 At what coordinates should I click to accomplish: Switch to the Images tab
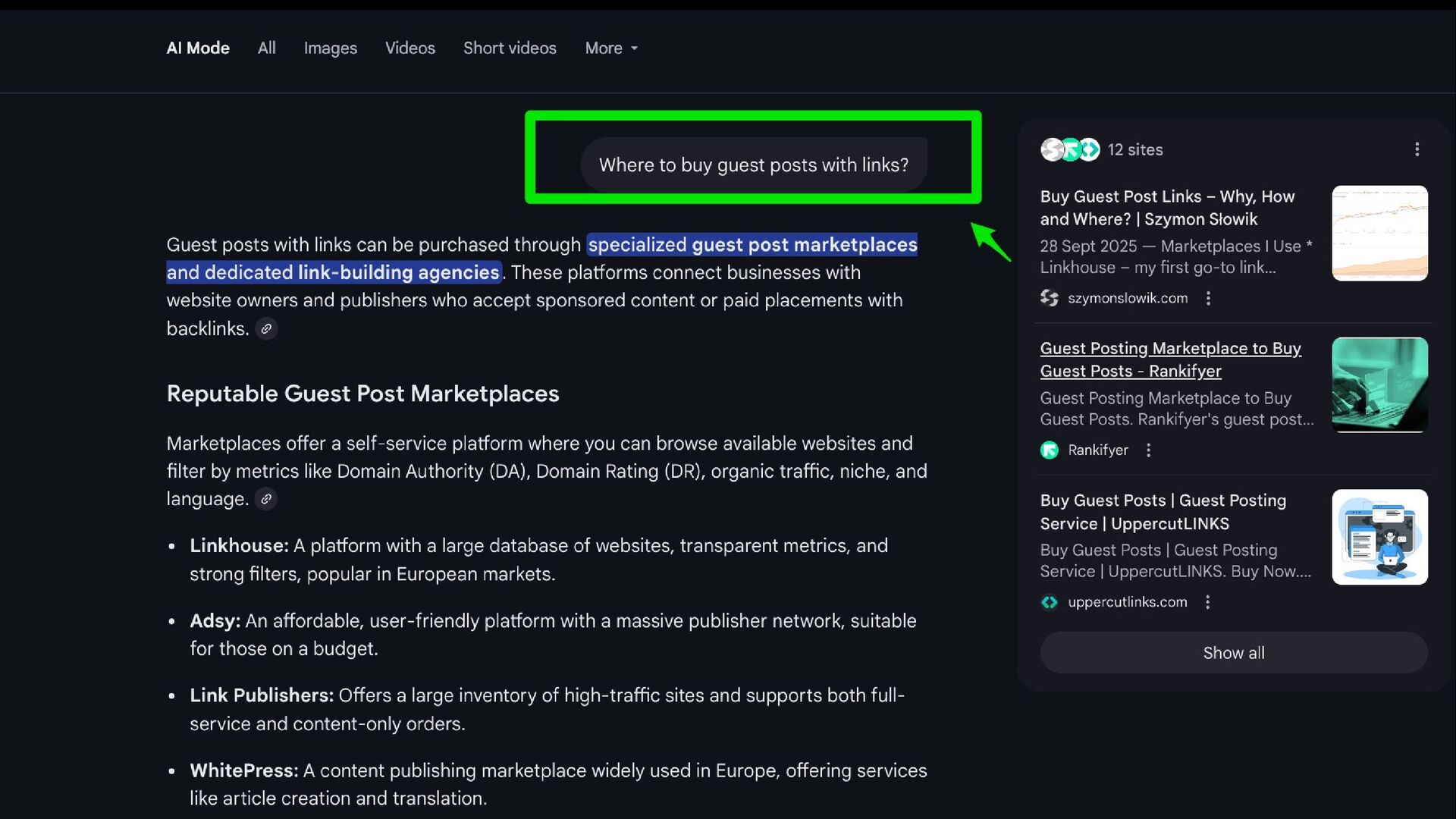[x=330, y=48]
